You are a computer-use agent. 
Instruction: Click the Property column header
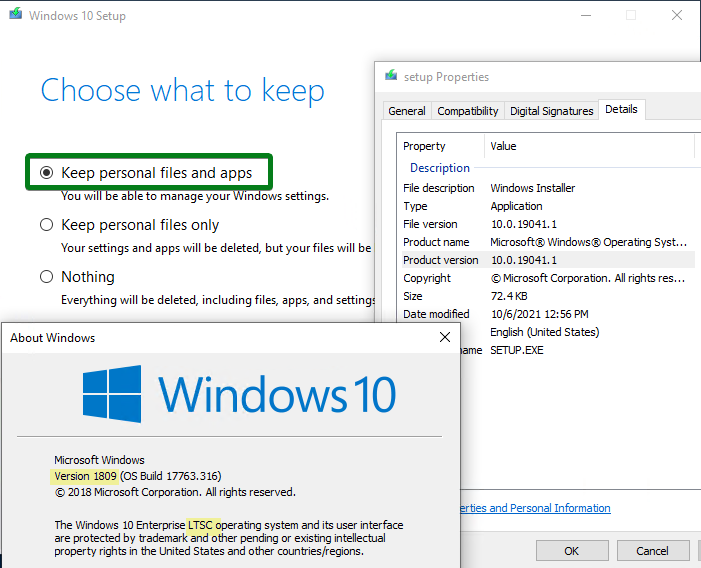click(441, 146)
